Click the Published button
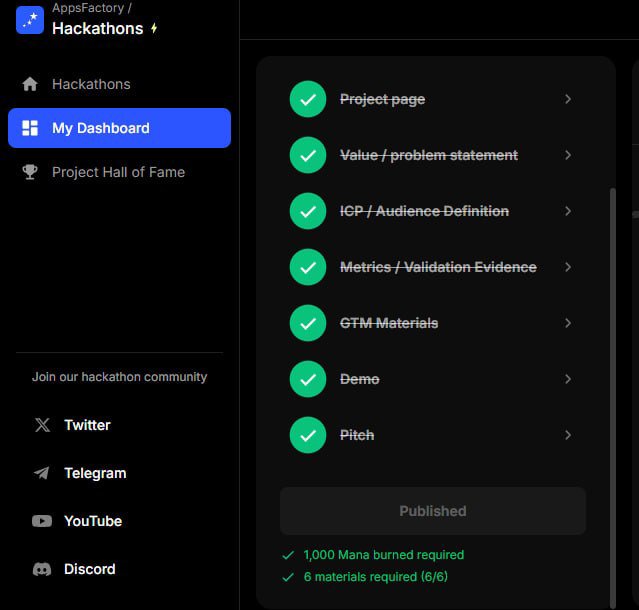The image size is (639, 610). coord(433,511)
